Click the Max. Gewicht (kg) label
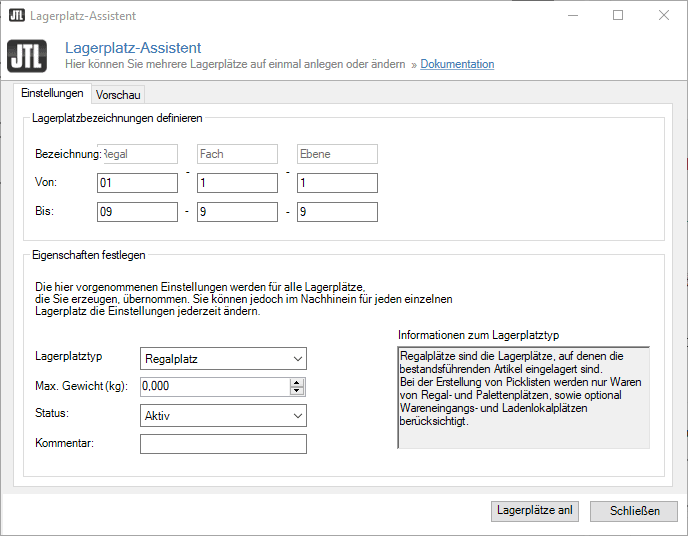 [82, 386]
